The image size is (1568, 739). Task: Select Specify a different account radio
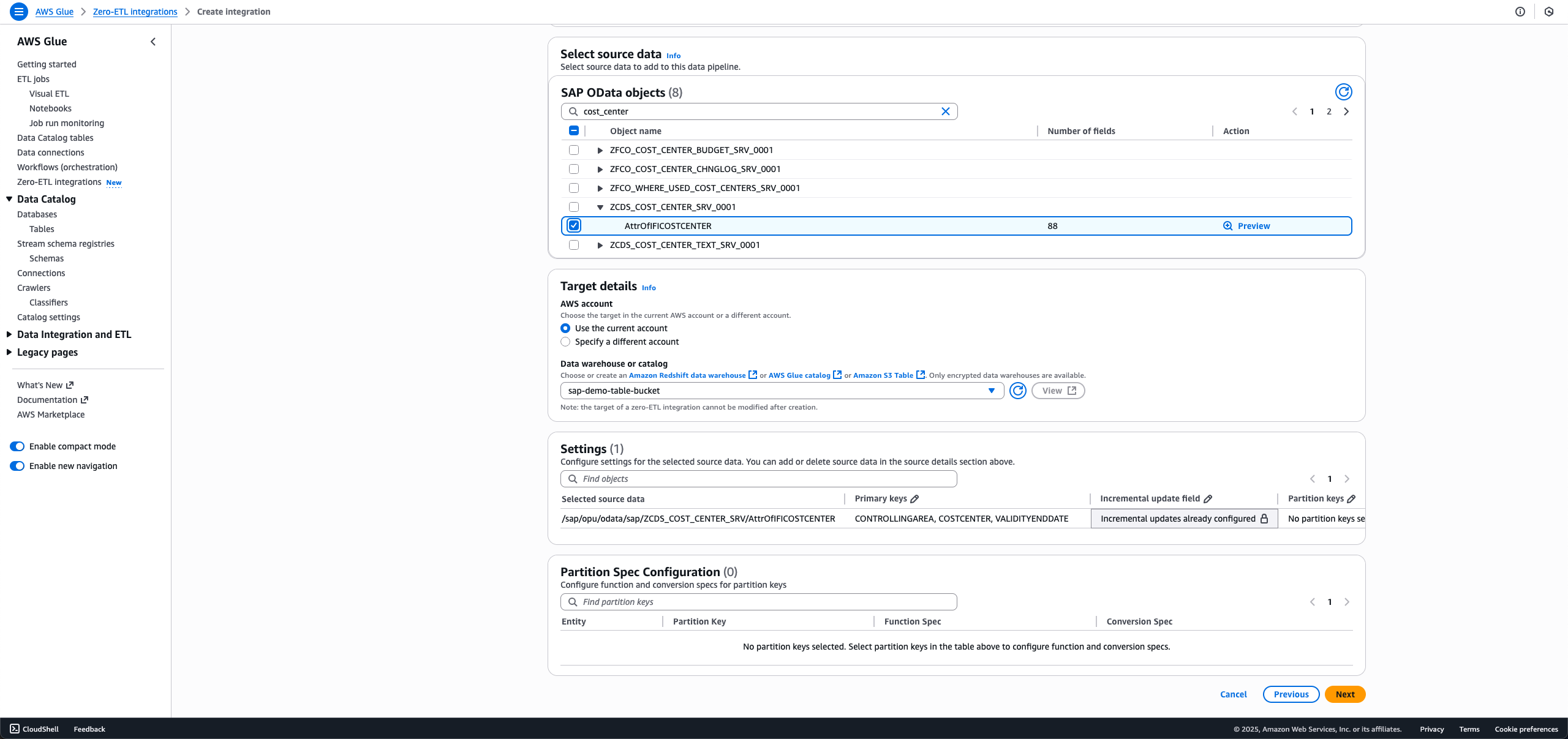(x=565, y=342)
